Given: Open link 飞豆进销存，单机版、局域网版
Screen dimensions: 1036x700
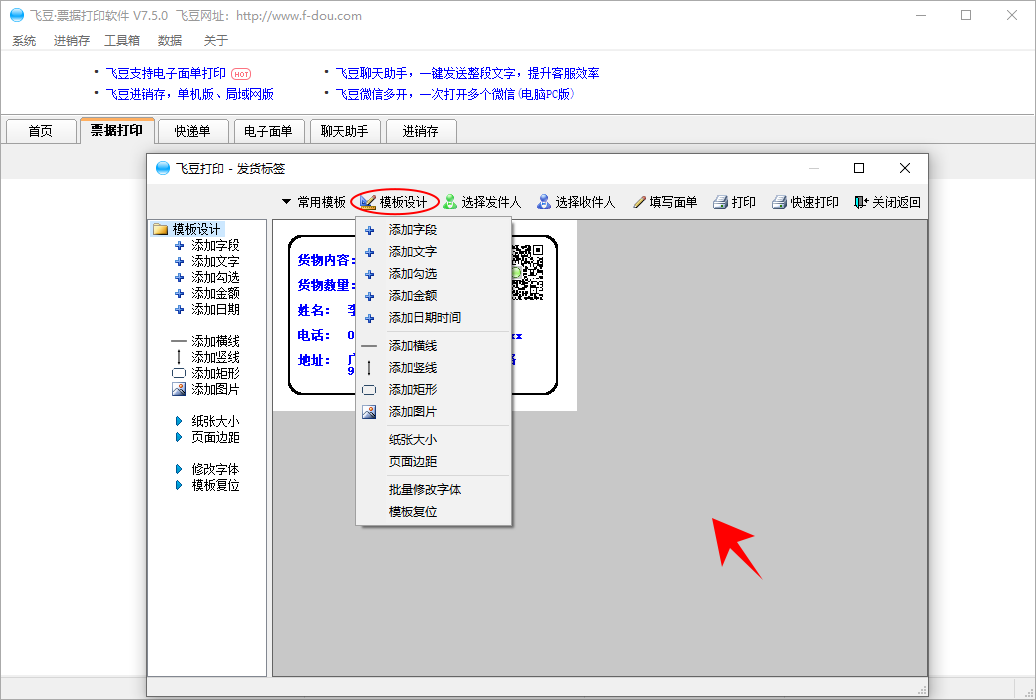Looking at the screenshot, I should click(190, 95).
